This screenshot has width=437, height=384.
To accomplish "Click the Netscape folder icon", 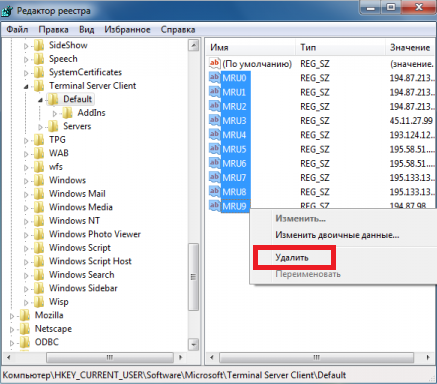I will point(25,329).
